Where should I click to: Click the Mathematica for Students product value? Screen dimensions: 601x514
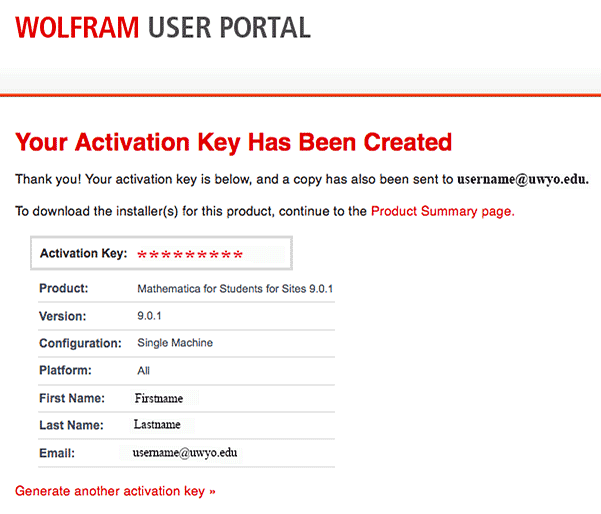coord(235,289)
